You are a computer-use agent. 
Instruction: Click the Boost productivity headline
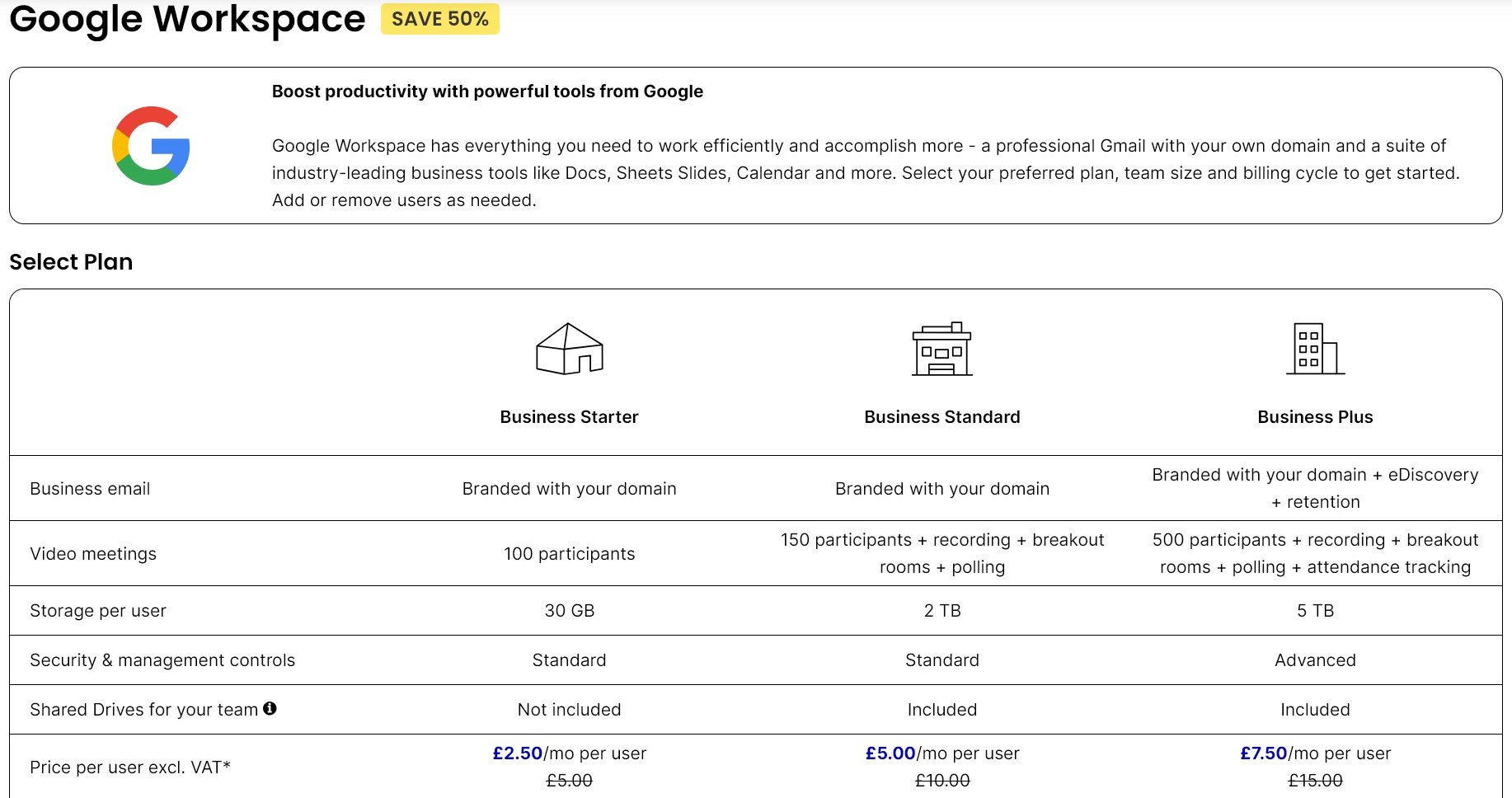(x=487, y=92)
